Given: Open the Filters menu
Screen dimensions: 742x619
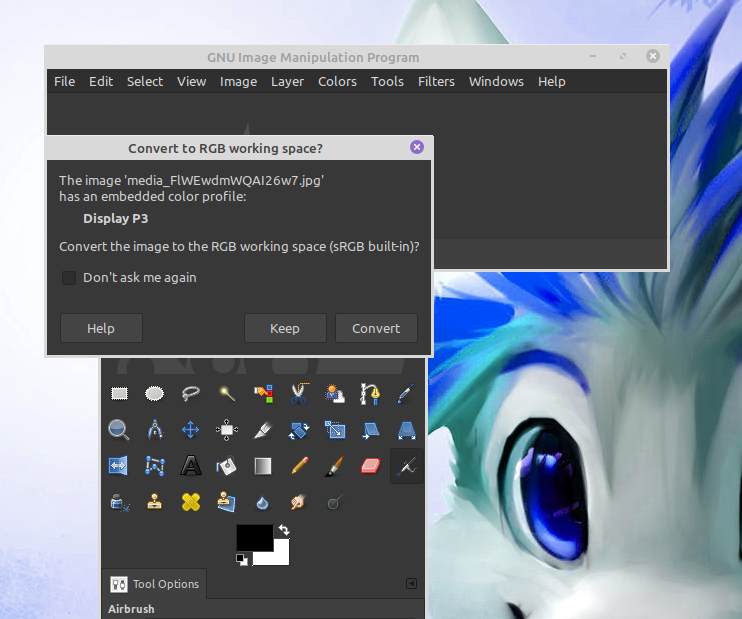Looking at the screenshot, I should [x=436, y=81].
